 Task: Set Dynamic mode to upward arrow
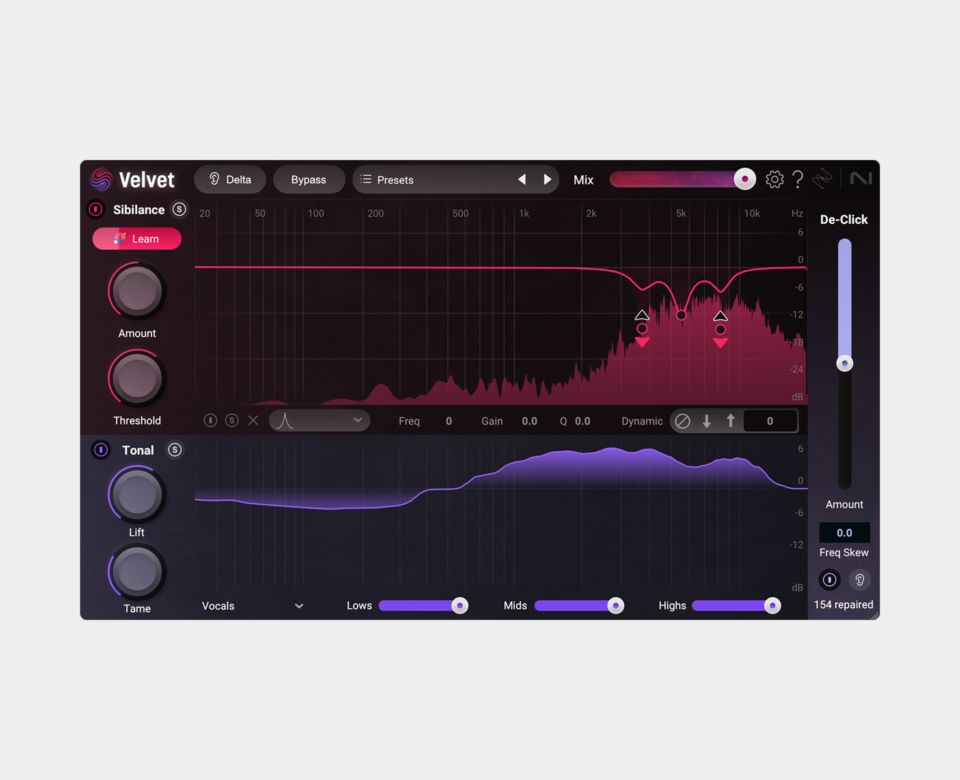click(x=730, y=421)
